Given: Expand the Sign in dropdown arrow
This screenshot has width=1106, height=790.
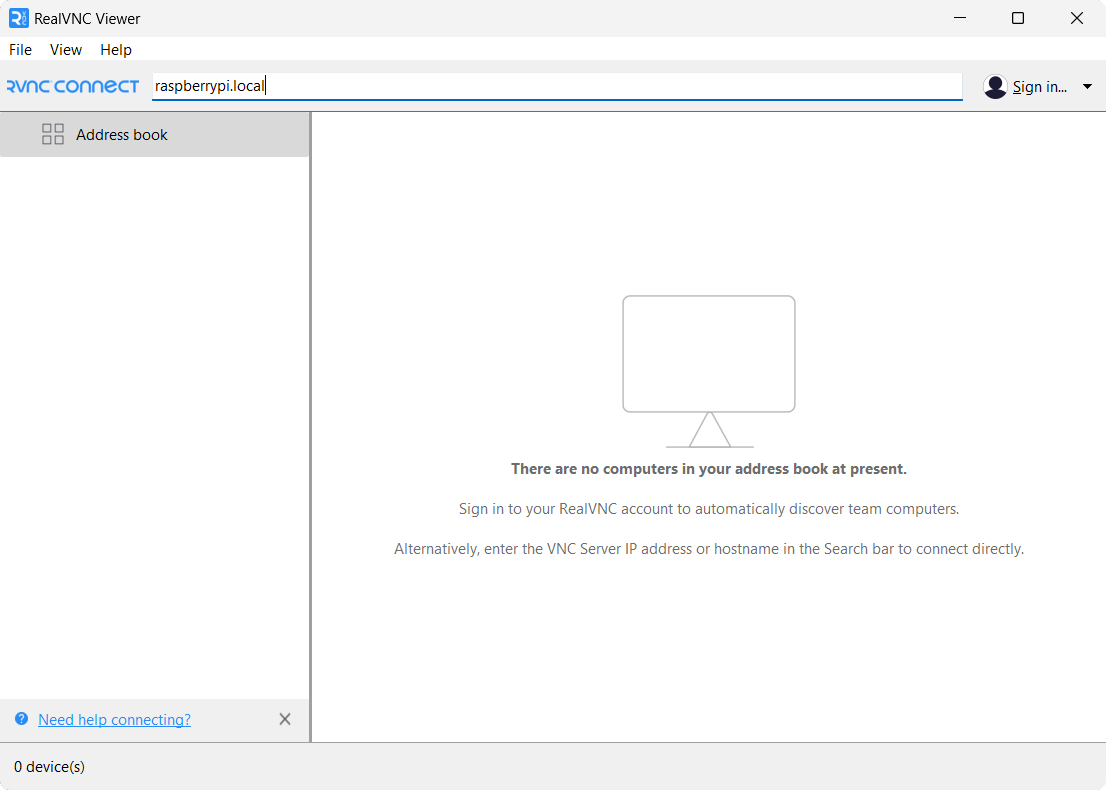Looking at the screenshot, I should pyautogui.click(x=1086, y=87).
